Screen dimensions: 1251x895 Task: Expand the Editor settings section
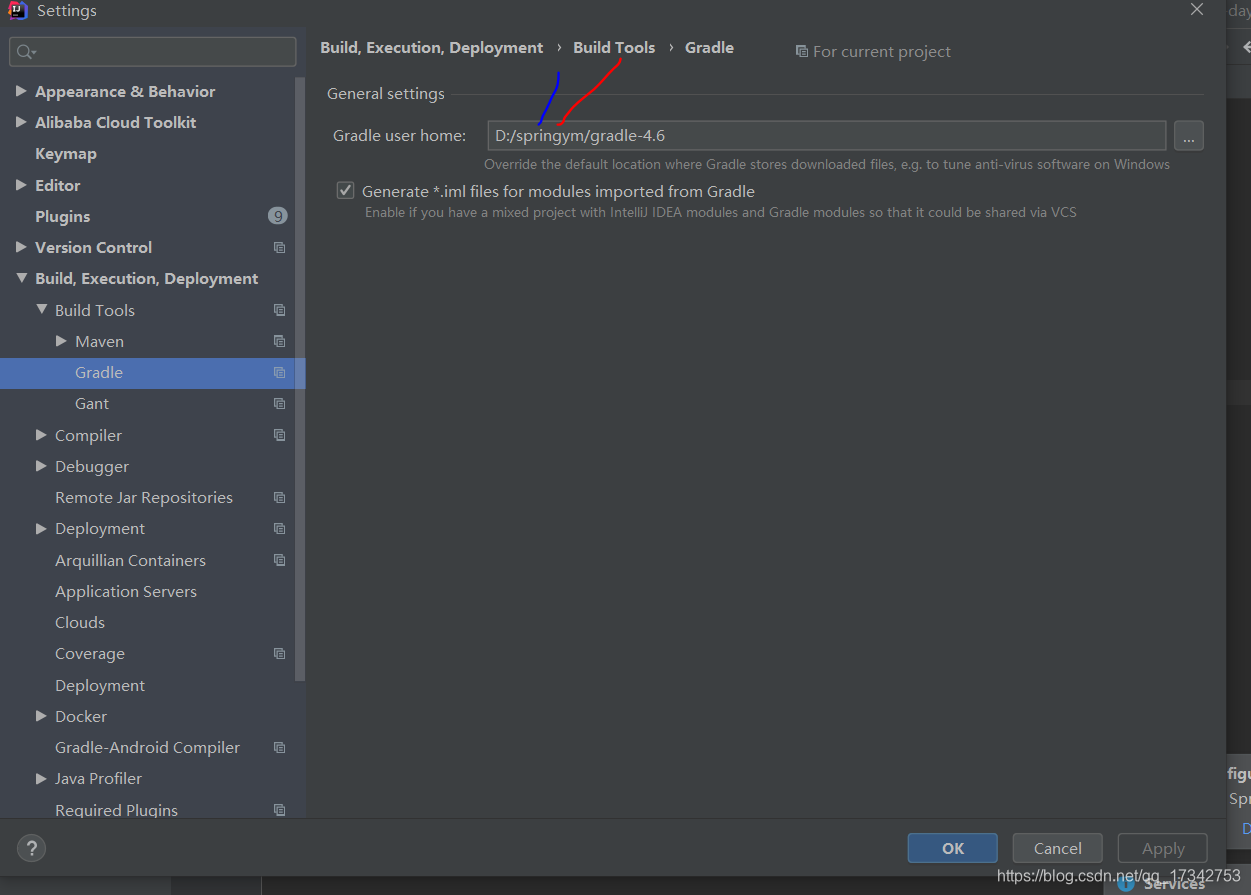point(21,185)
